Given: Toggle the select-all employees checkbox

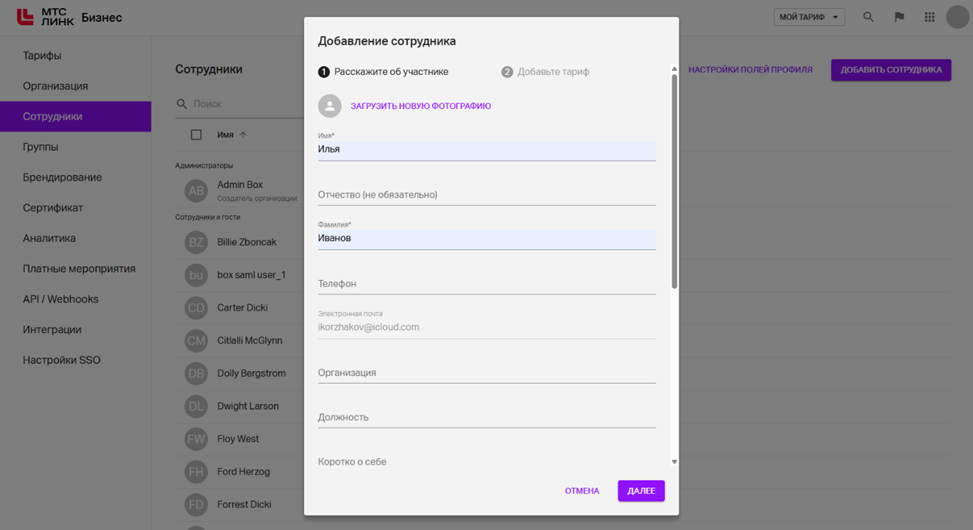Looking at the screenshot, I should pyautogui.click(x=196, y=135).
